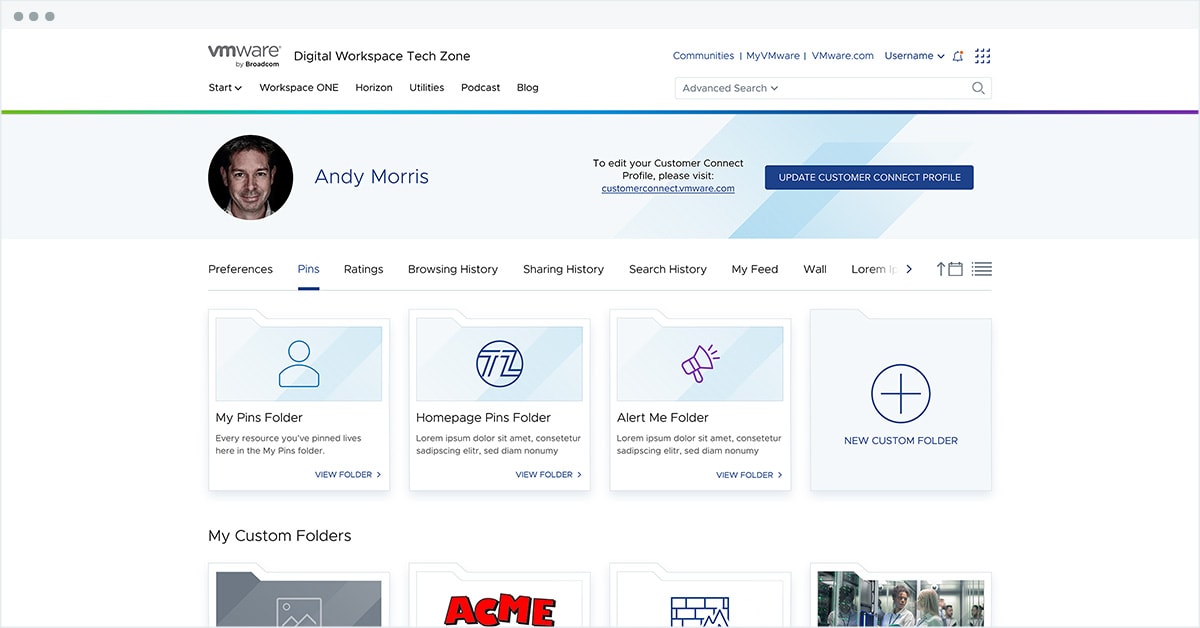The width and height of the screenshot is (1200, 628).
Task: Click the search magnifier icon
Action: (x=978, y=88)
